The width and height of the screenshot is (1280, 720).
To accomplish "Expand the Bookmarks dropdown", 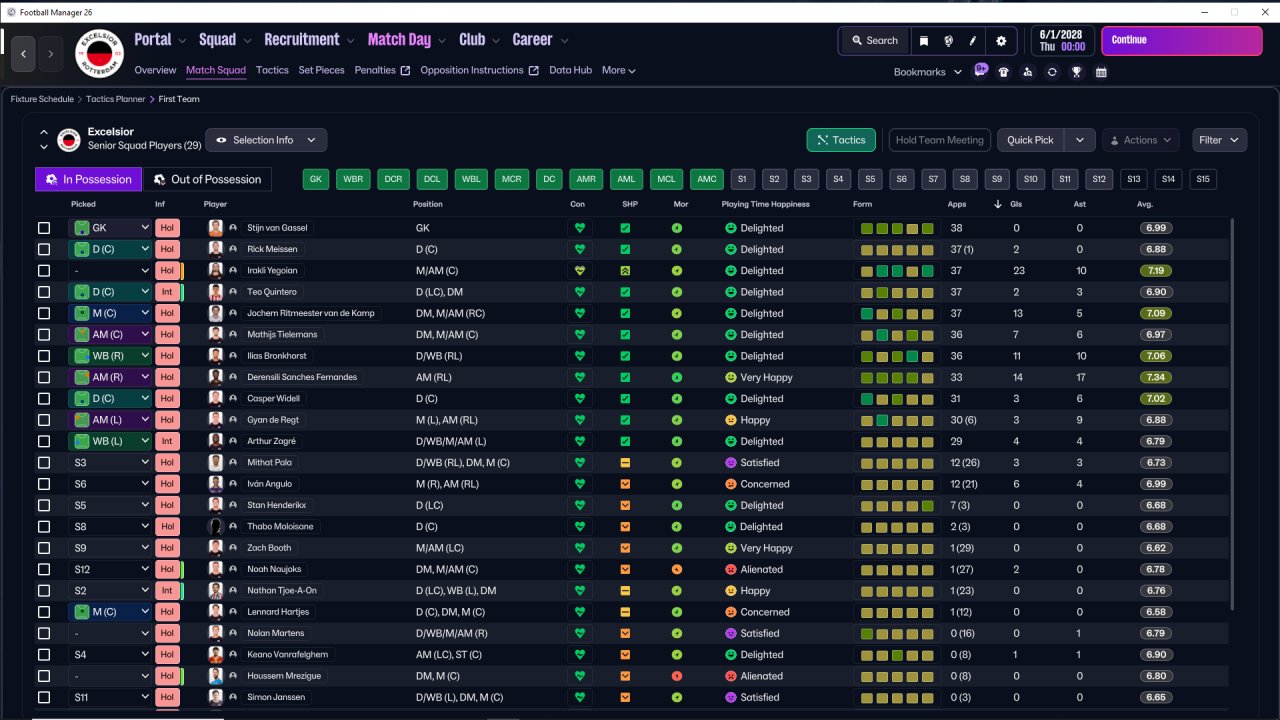I will coord(927,72).
